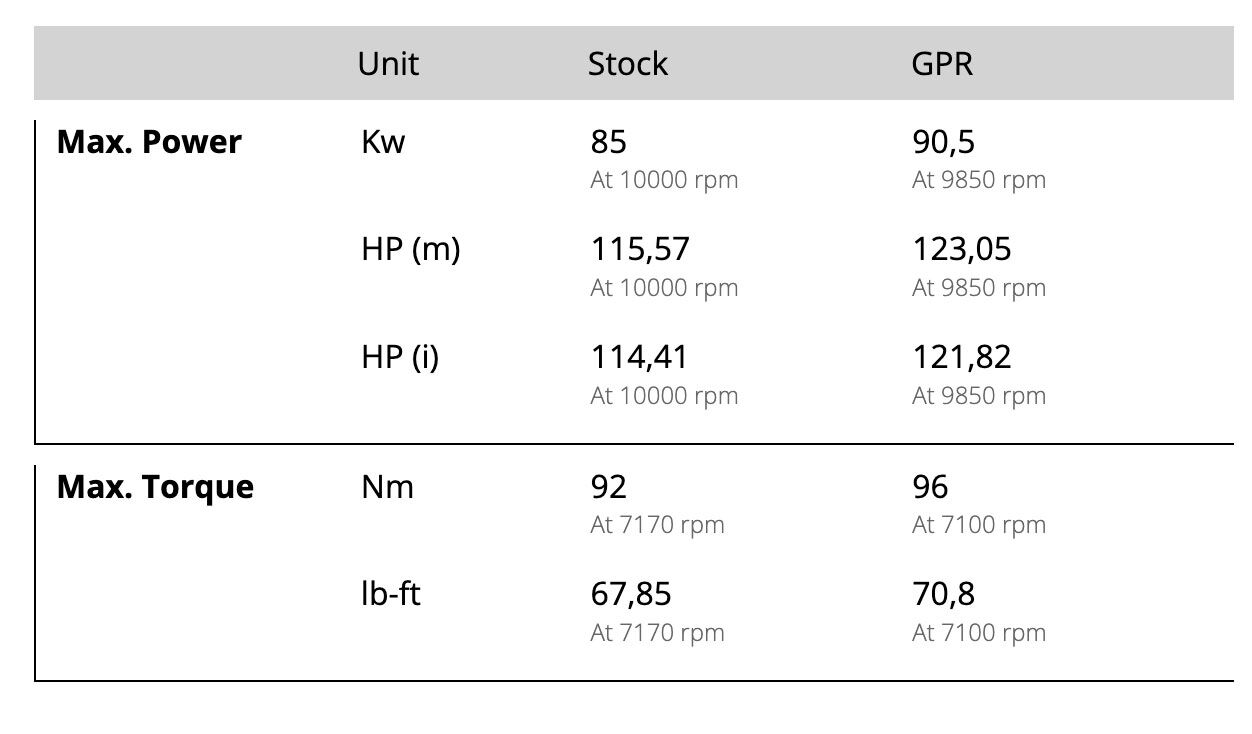Click the HP (i) unit cell

[400, 358]
